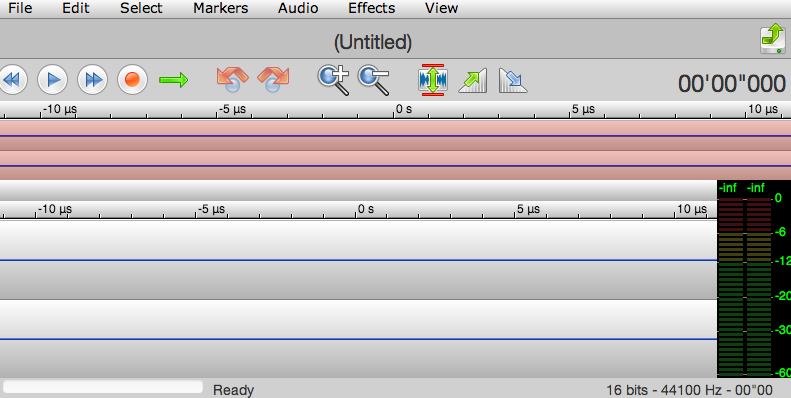Apply fade out with the blue arrow icon
This screenshot has height=398, width=791.
click(x=513, y=80)
